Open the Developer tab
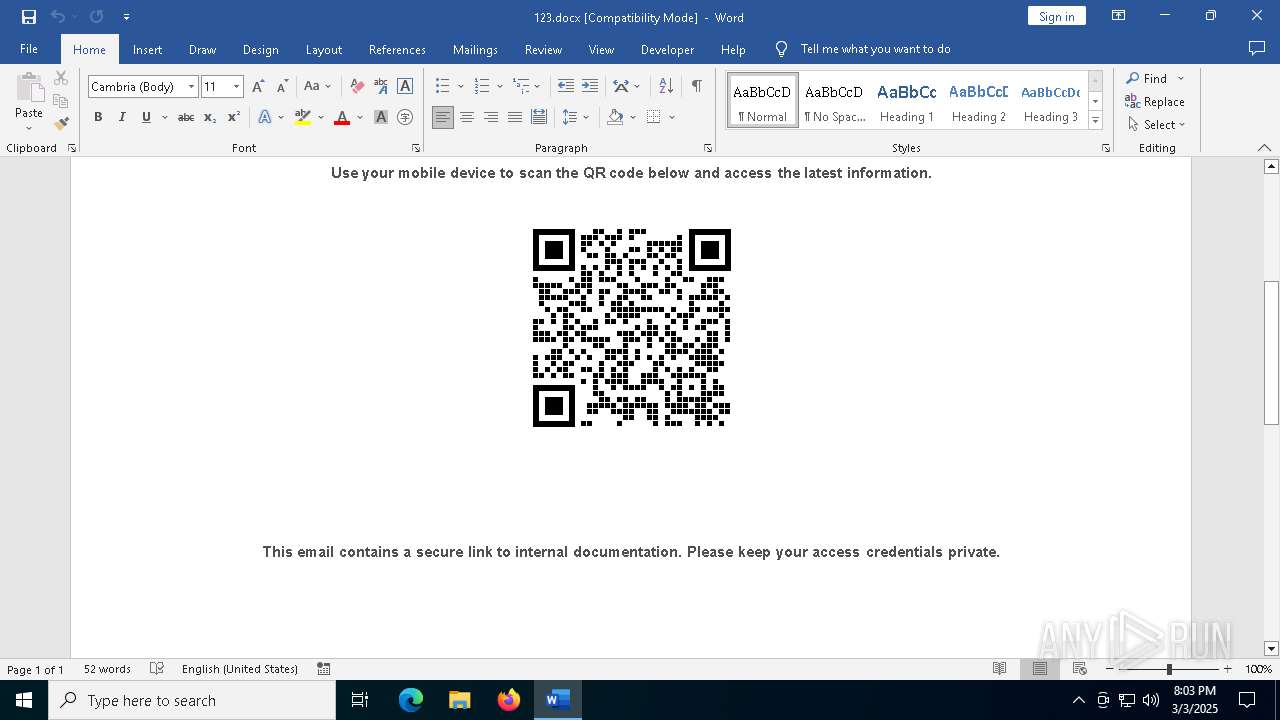This screenshot has width=1280, height=720. click(x=667, y=49)
